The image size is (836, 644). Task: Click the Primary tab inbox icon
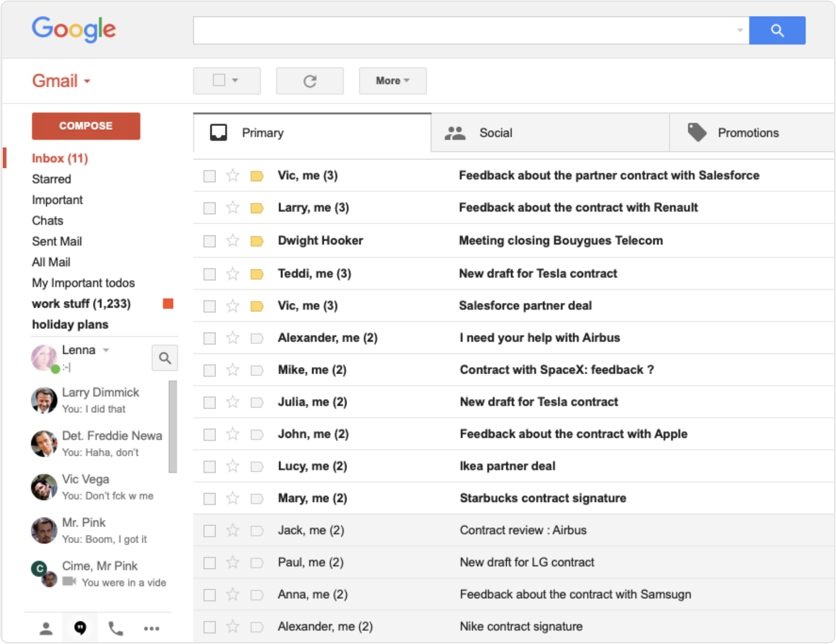coord(219,133)
